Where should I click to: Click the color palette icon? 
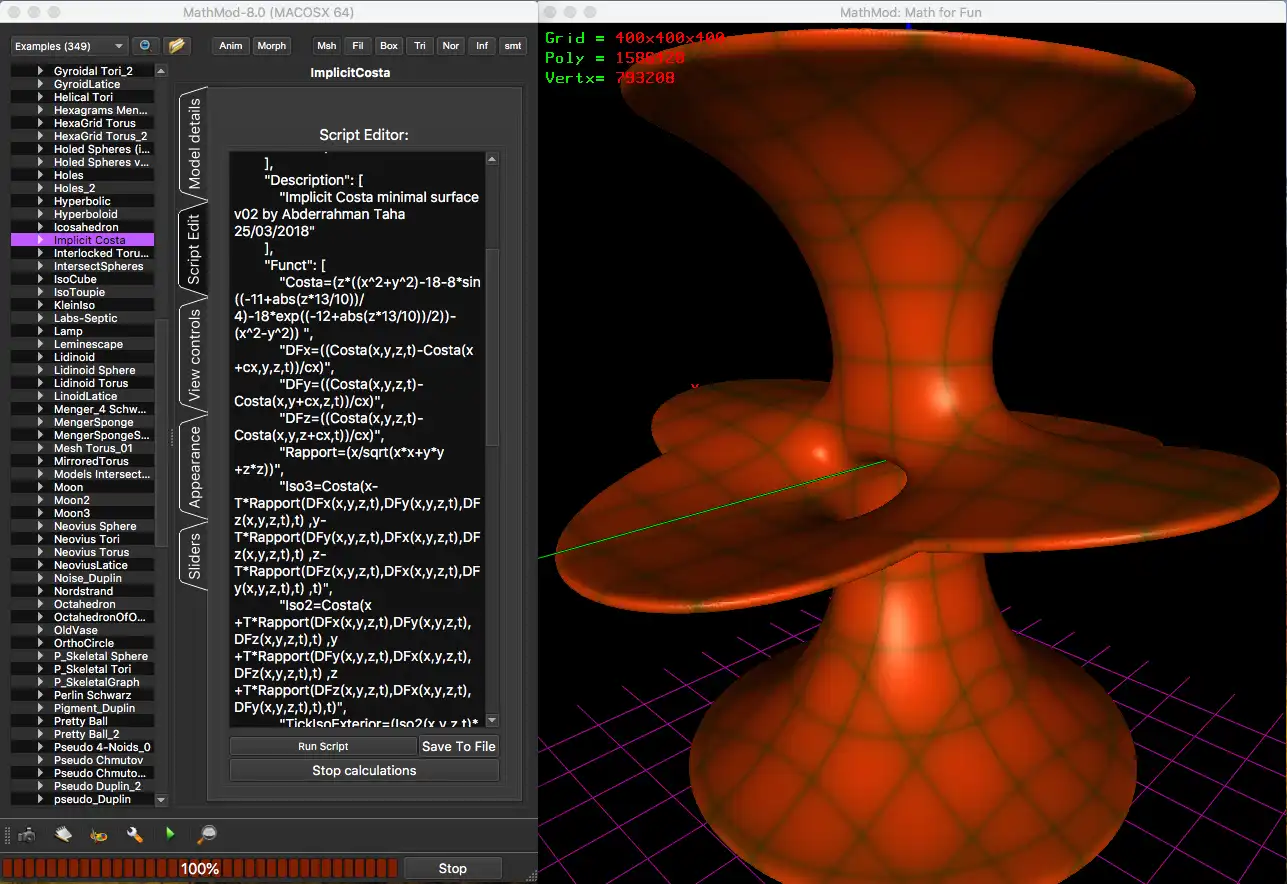(x=99, y=834)
